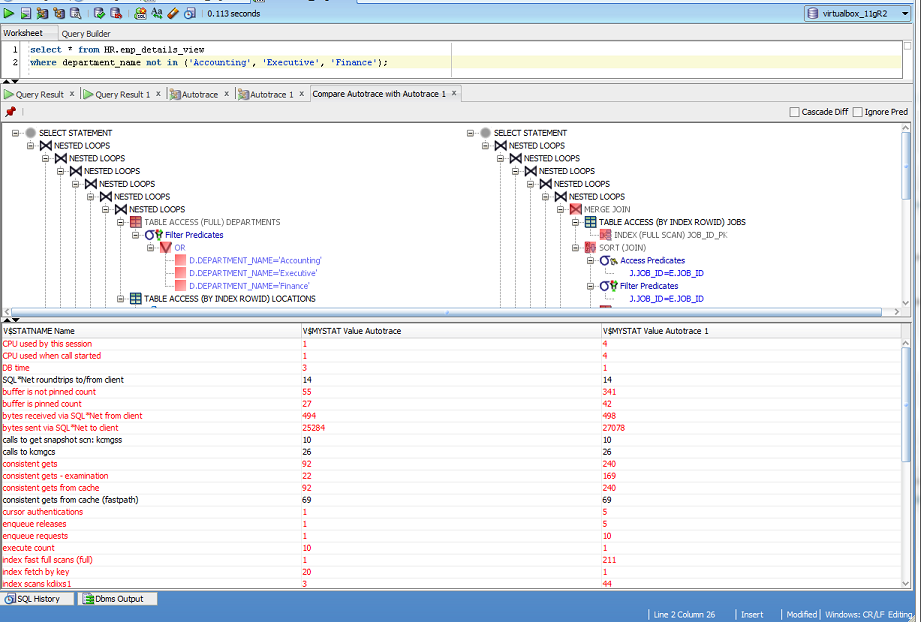
Task: Close the Compare Autotrace with Autotrace 1 tab
Action: (453, 93)
